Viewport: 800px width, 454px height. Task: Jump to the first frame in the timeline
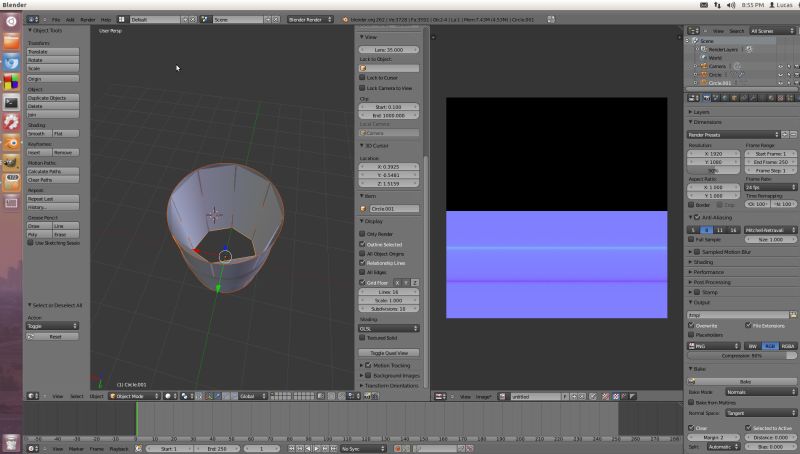click(x=291, y=448)
